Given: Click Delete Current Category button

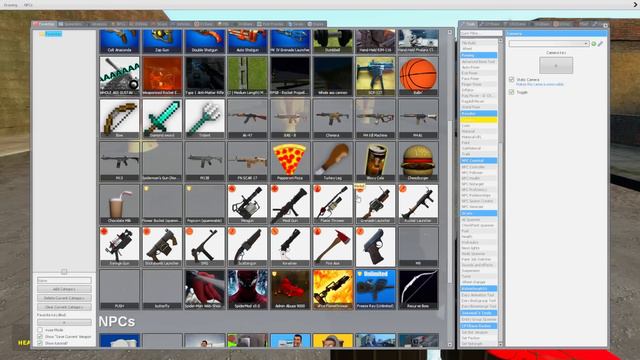Looking at the screenshot, I should coord(64,298).
